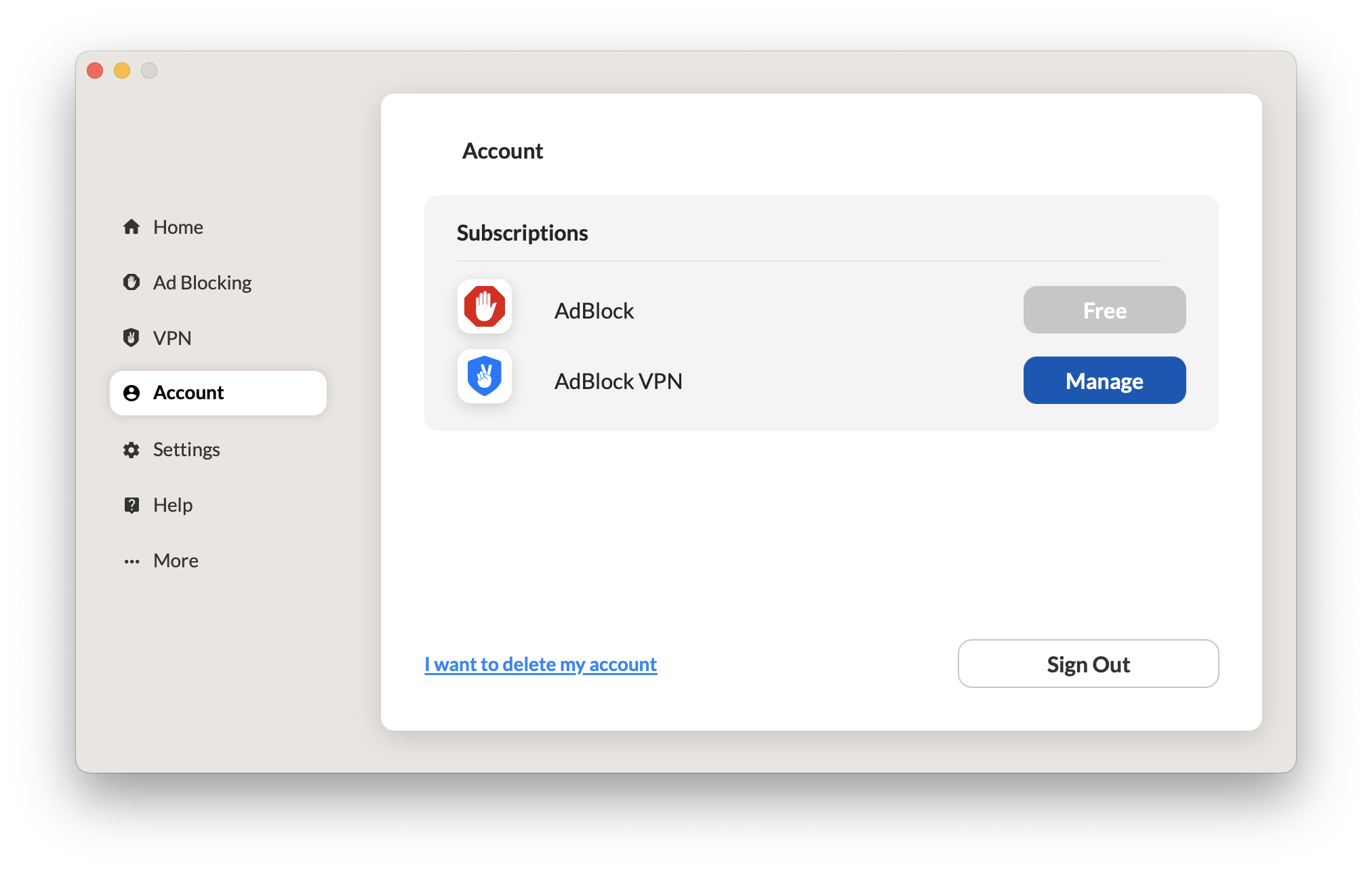Click the Help question mark icon
1372x873 pixels.
132,505
